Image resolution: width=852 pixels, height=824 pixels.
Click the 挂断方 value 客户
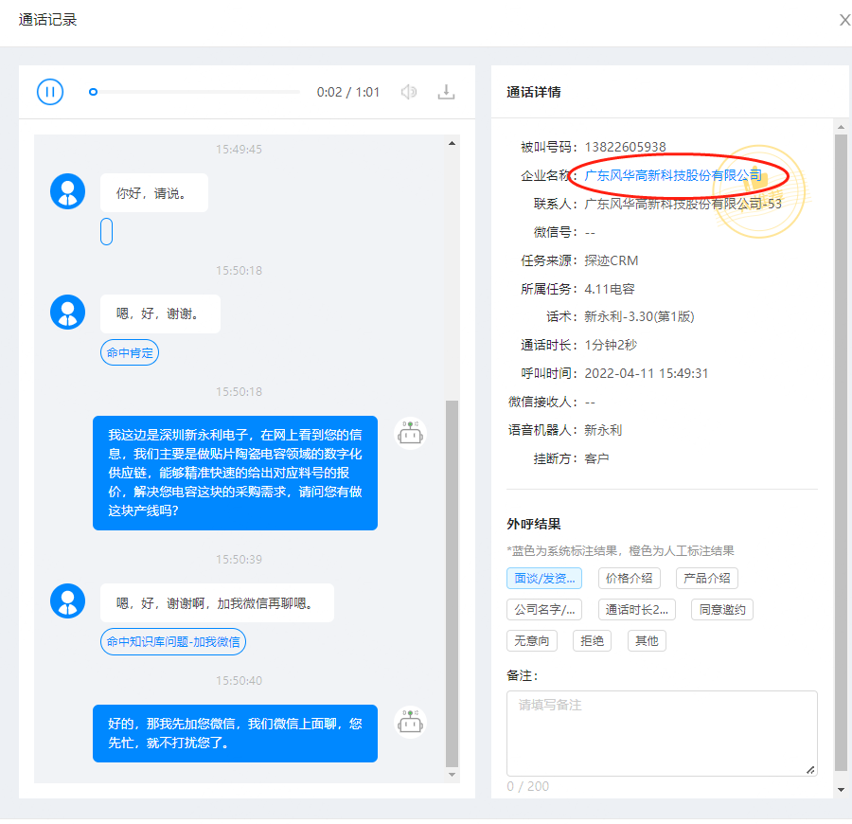pyautogui.click(x=597, y=459)
